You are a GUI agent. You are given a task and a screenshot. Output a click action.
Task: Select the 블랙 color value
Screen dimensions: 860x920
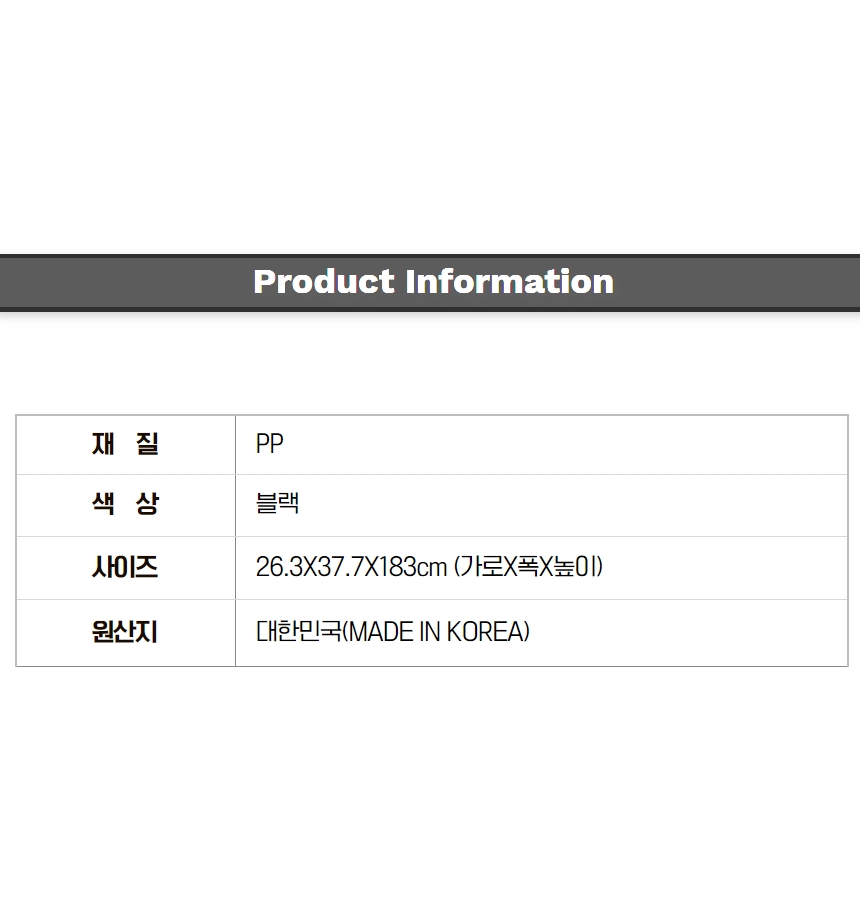pyautogui.click(x=277, y=503)
